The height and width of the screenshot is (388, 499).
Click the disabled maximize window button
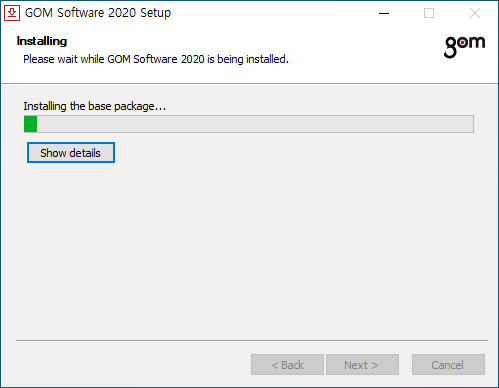tap(429, 13)
